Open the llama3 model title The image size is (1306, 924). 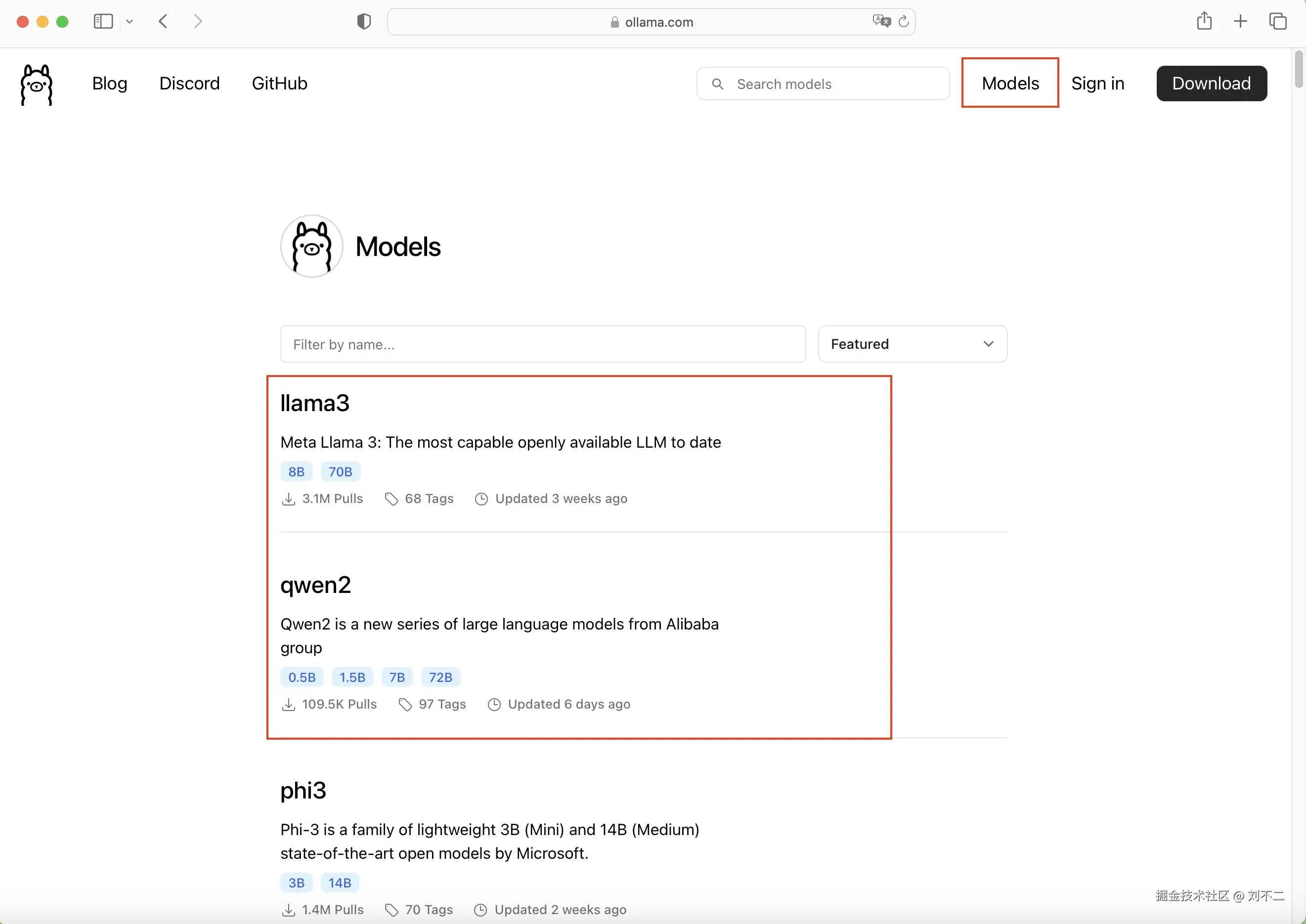(x=315, y=403)
